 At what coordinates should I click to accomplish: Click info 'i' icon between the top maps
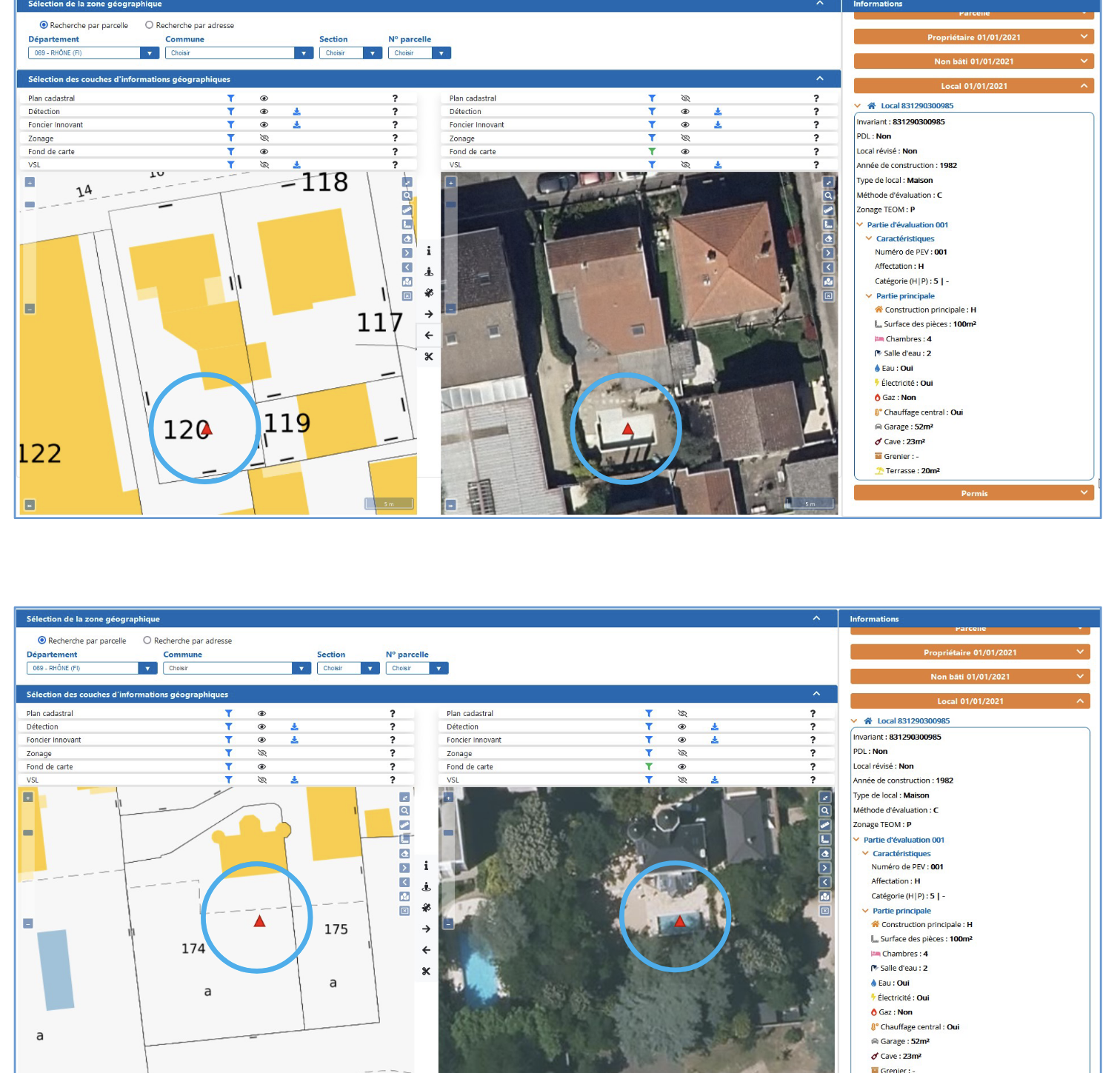429,251
